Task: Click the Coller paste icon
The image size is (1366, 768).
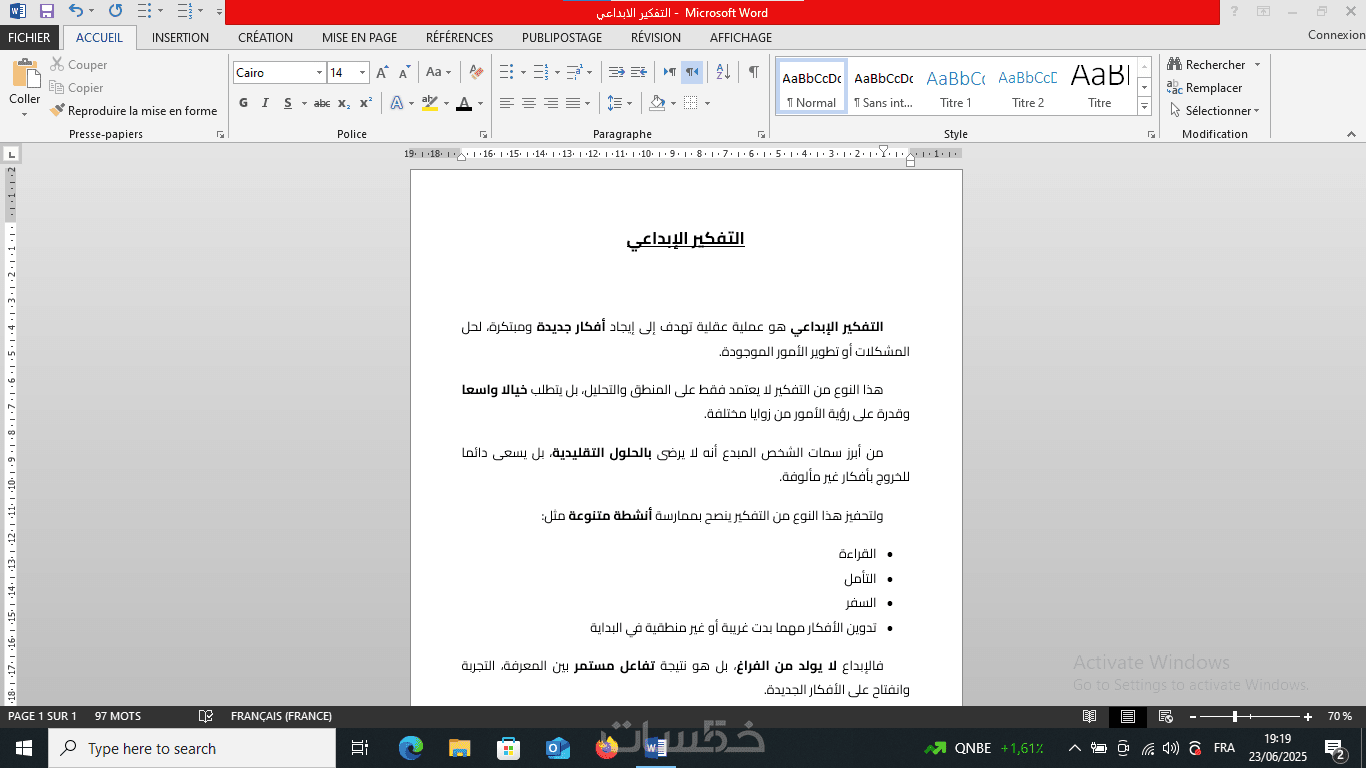Action: click(25, 75)
